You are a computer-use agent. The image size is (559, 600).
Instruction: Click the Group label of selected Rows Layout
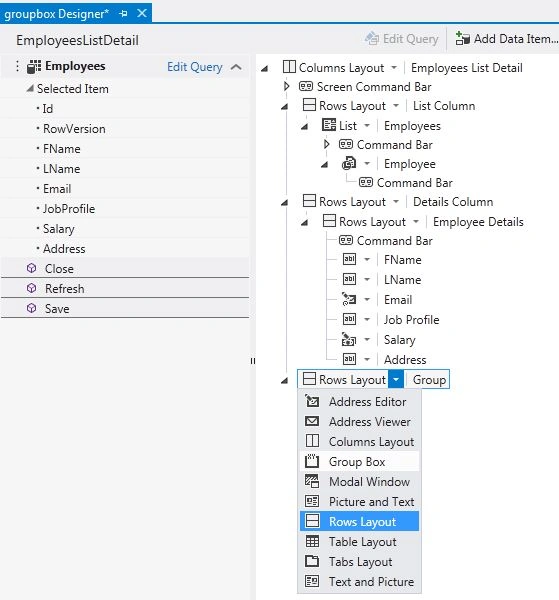[x=429, y=379]
